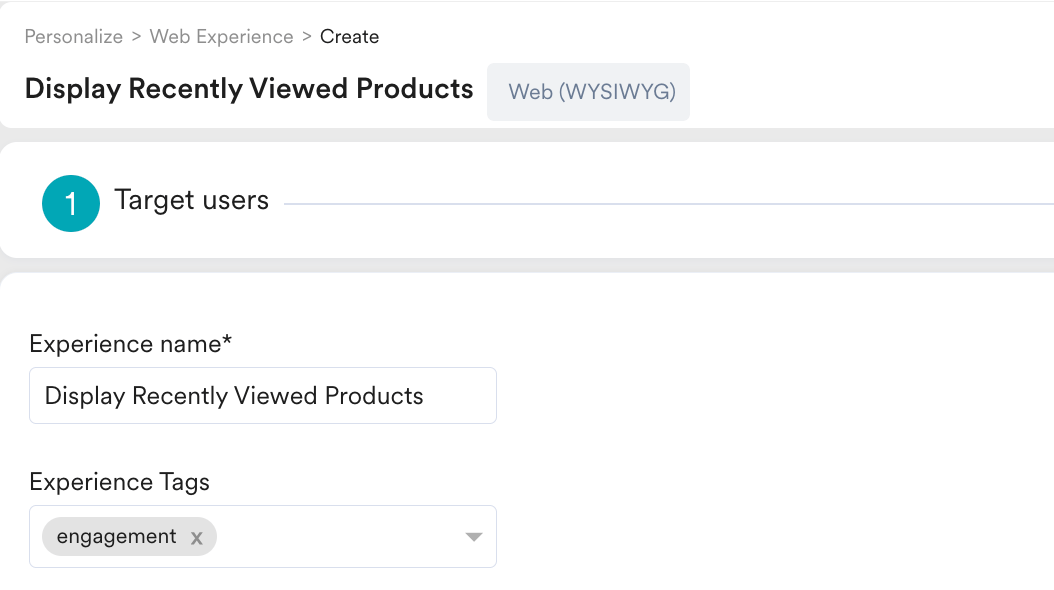Select the Target users step label
Viewport: 1054px width, 590px height.
click(192, 200)
